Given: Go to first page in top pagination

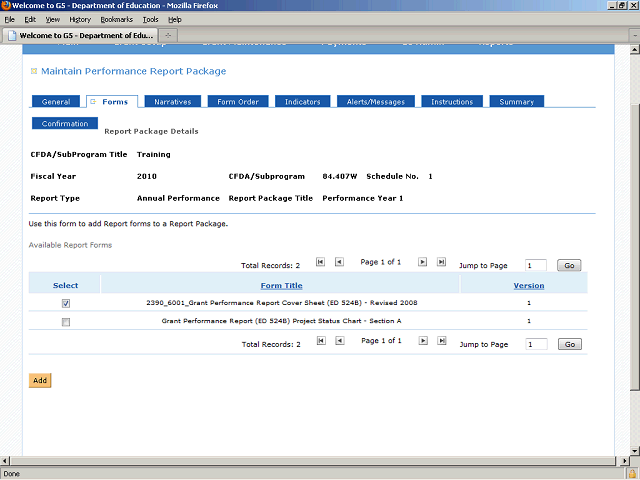Looking at the screenshot, I should point(320,262).
